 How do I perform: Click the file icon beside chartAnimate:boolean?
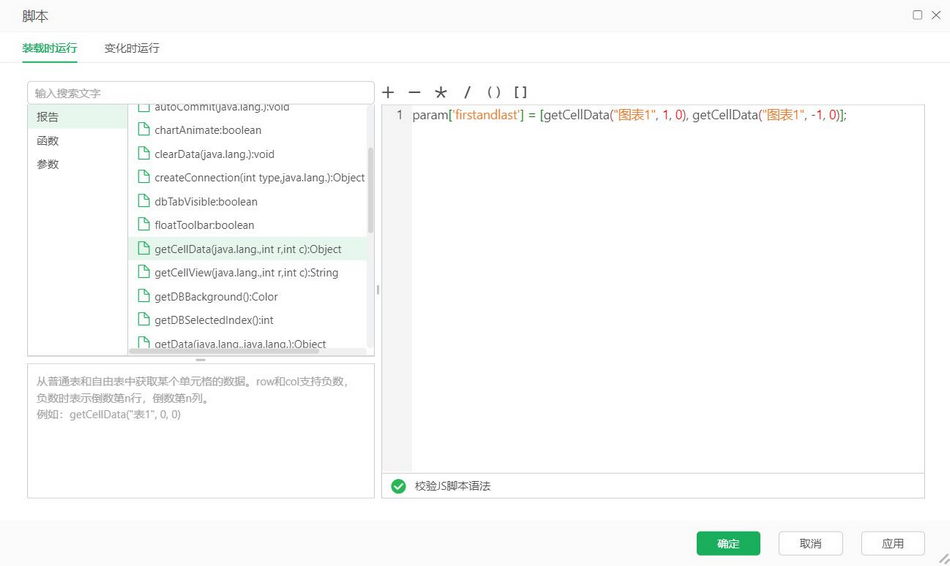click(x=144, y=129)
